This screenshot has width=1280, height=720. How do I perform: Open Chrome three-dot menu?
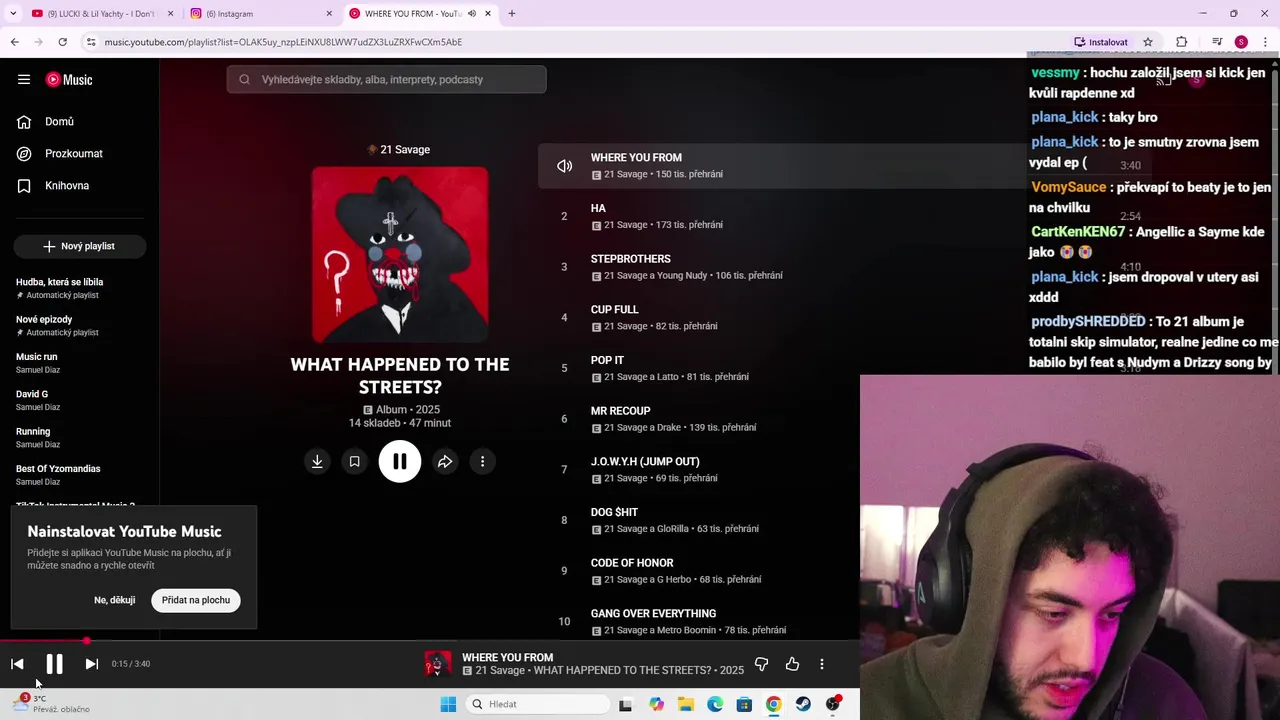tap(1265, 42)
